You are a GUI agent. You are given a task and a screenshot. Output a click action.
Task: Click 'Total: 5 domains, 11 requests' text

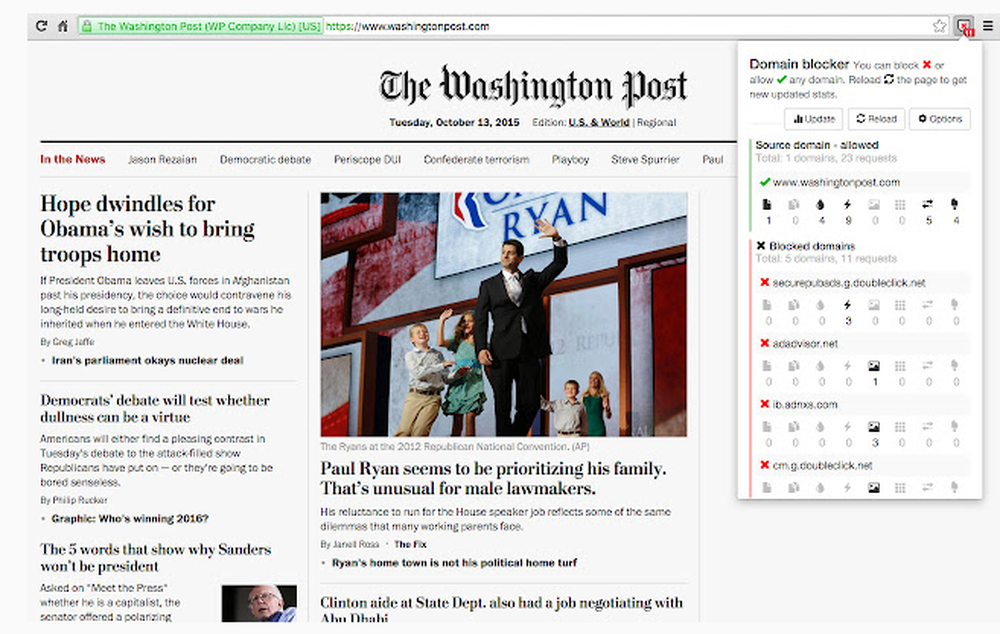coord(826,258)
